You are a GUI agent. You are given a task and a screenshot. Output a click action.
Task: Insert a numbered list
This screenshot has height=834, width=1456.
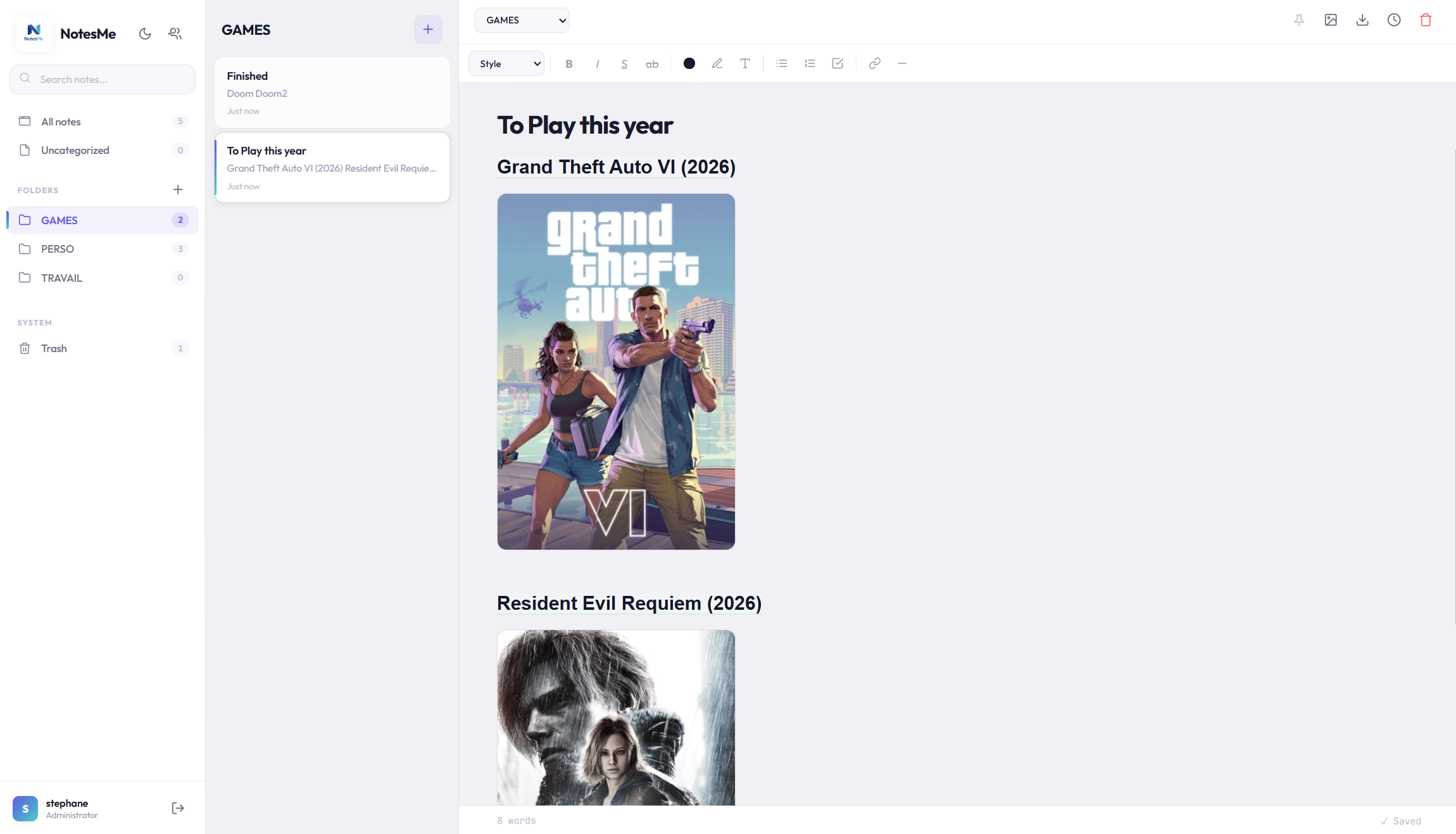pos(810,63)
